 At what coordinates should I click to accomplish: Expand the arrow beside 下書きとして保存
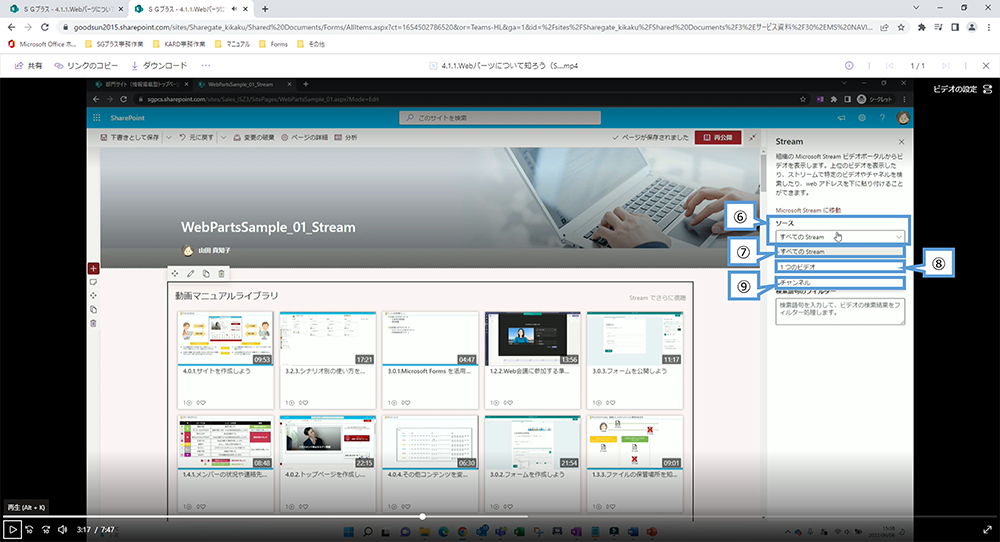[x=169, y=137]
